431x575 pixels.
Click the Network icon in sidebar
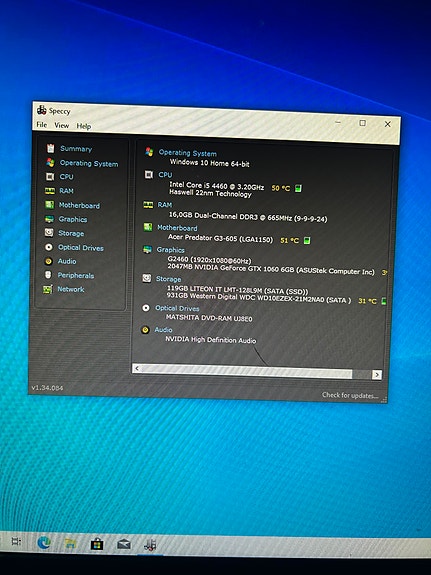point(48,289)
